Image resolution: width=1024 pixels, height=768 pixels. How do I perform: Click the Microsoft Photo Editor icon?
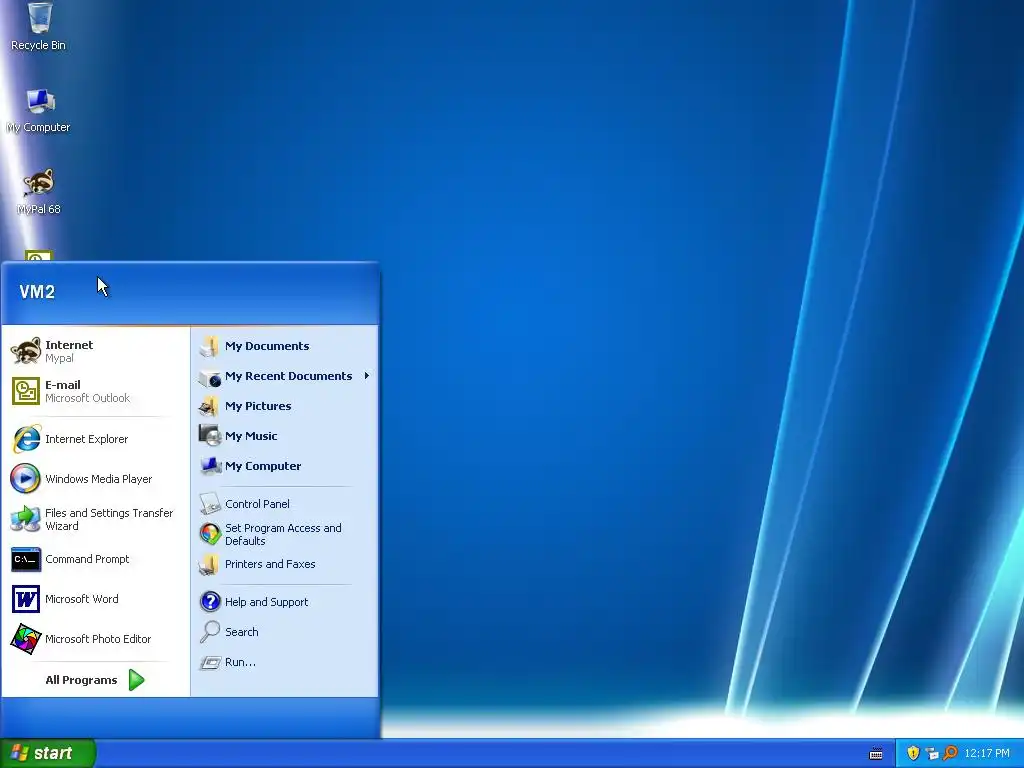(26, 639)
